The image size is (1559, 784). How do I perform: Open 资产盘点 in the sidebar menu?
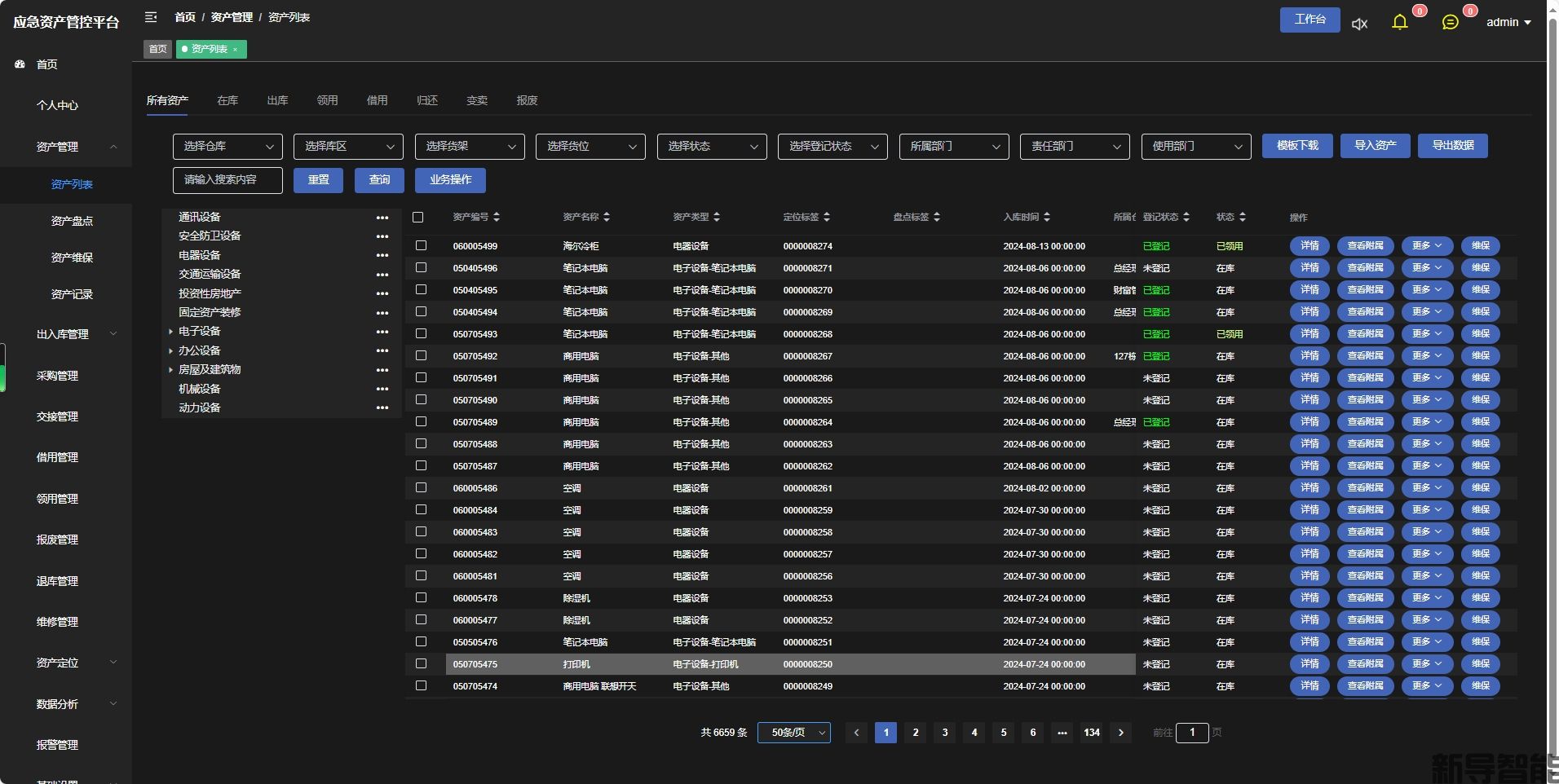tap(72, 221)
